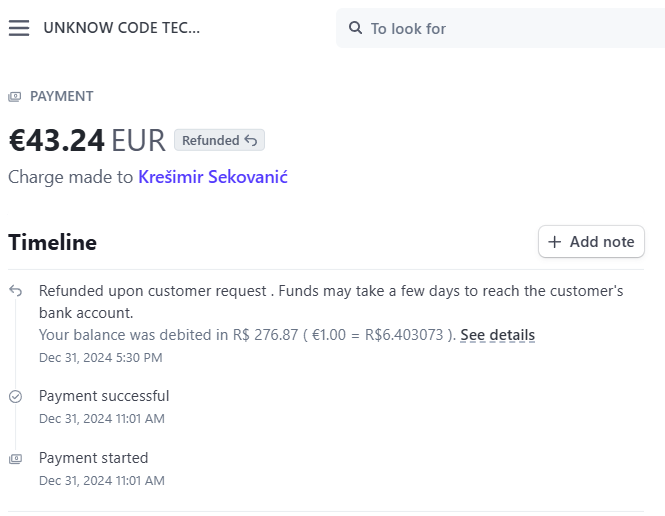The image size is (665, 516).
Task: Click the €43.24 EUR amount heading
Action: point(87,140)
